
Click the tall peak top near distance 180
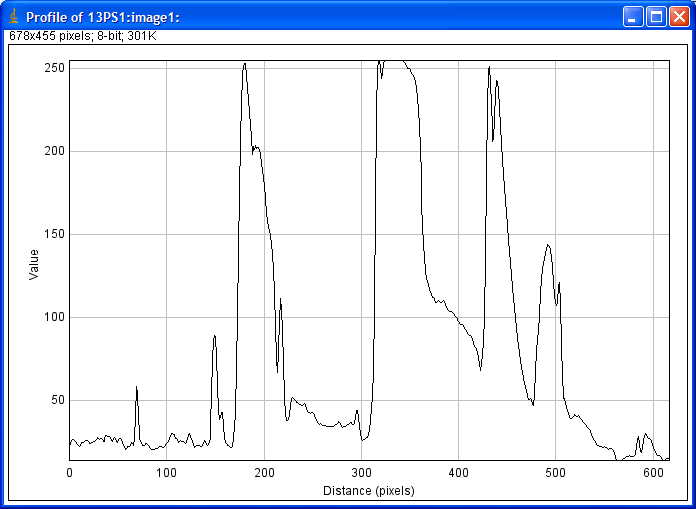tap(244, 65)
